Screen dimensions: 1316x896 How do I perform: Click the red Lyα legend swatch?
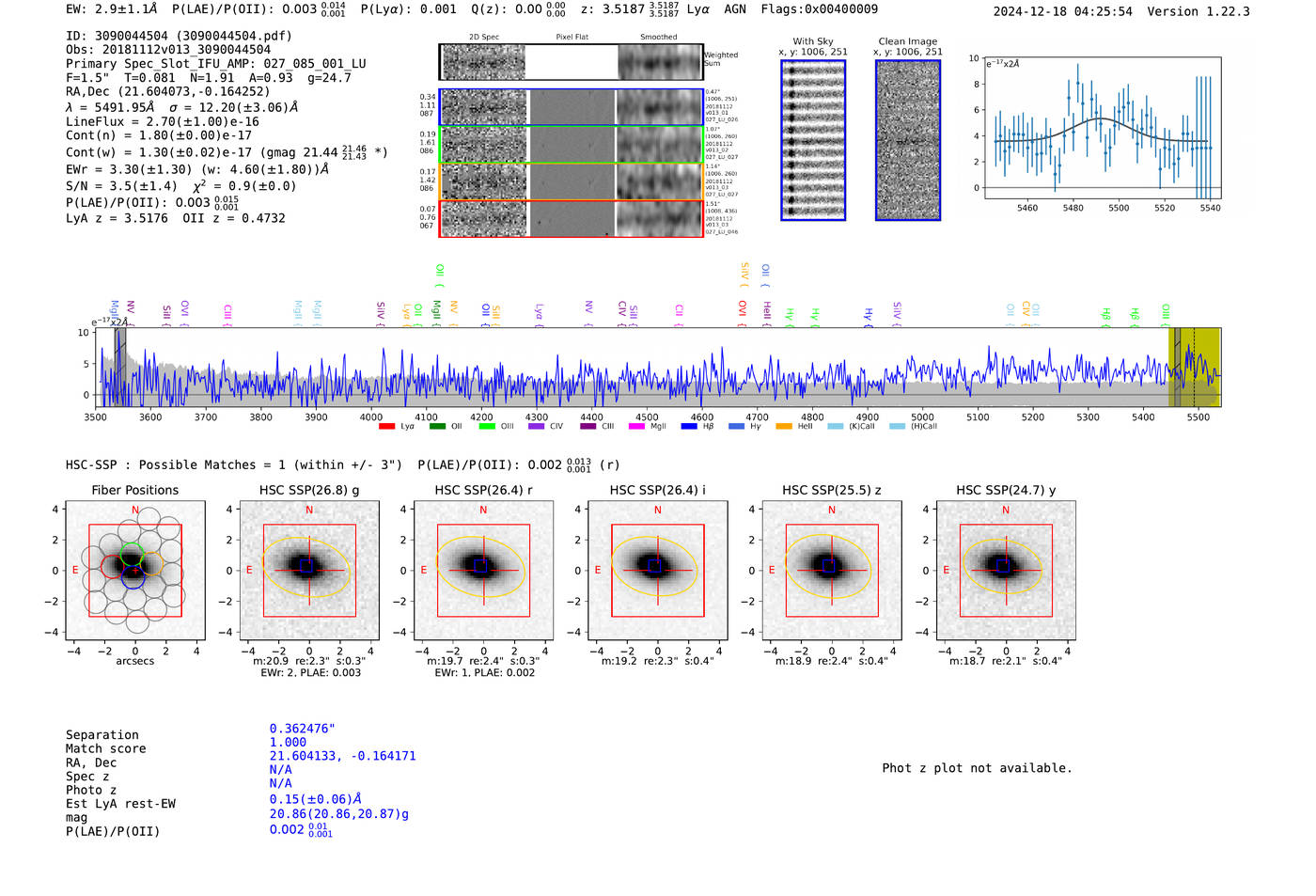pos(386,427)
